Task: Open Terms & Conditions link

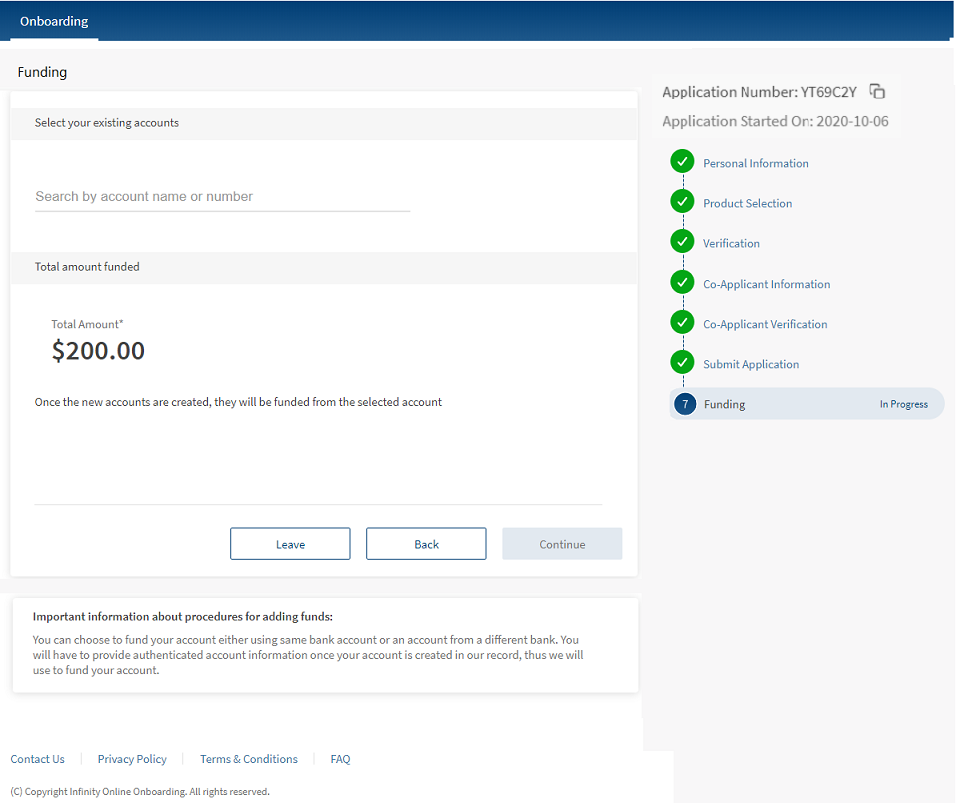Action: [249, 759]
